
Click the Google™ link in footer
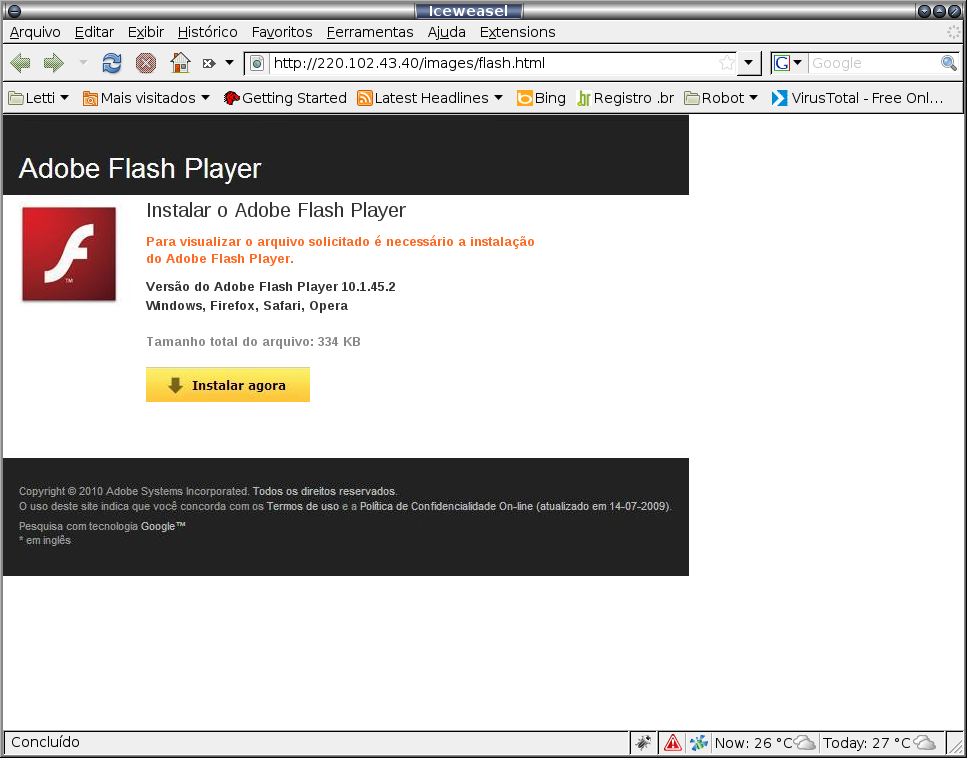pos(163,526)
